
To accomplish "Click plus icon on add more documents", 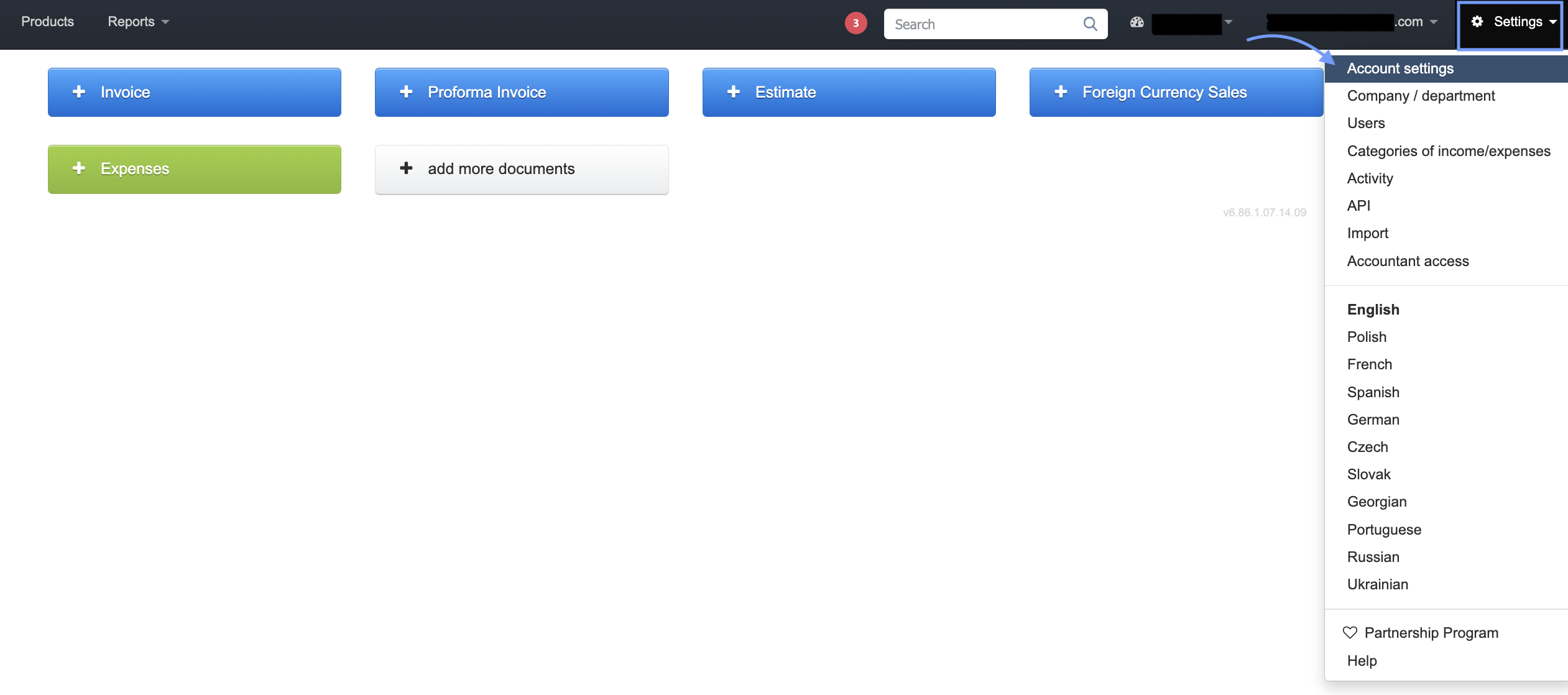I will (x=406, y=168).
